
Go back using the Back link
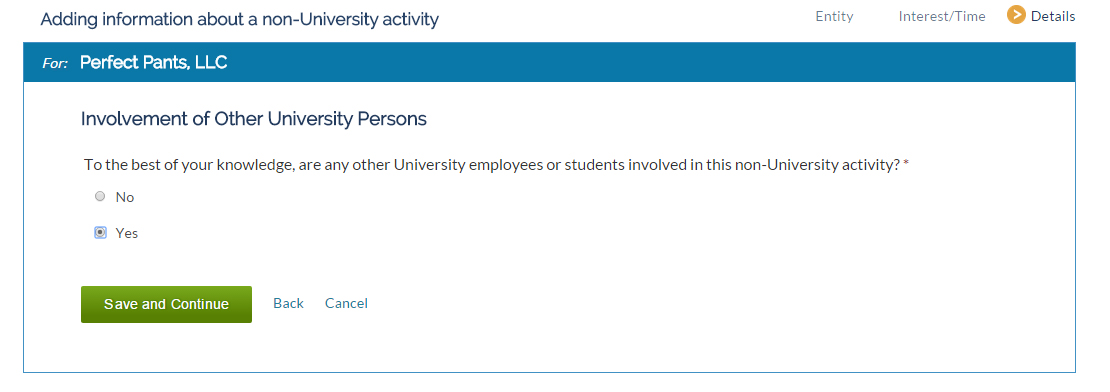tap(288, 303)
